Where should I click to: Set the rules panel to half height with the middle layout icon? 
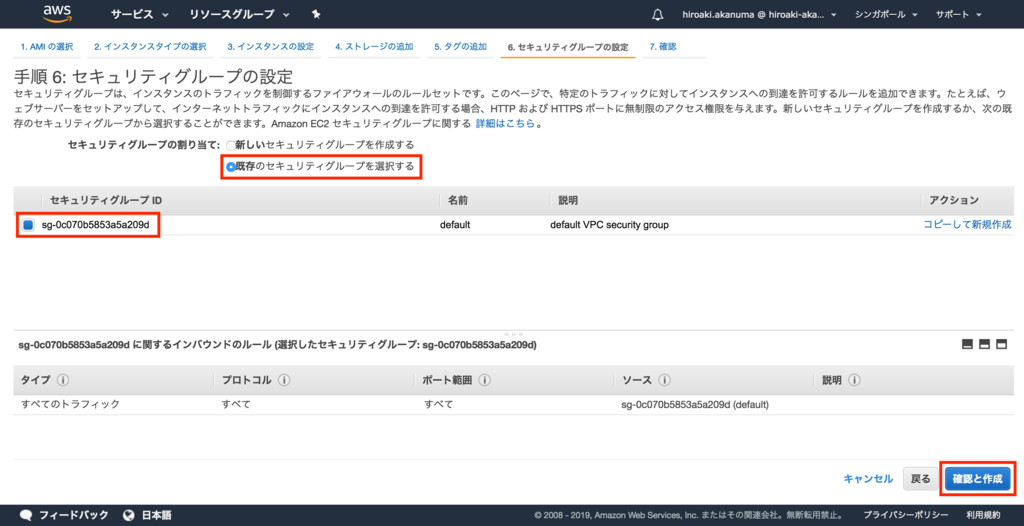[x=985, y=344]
